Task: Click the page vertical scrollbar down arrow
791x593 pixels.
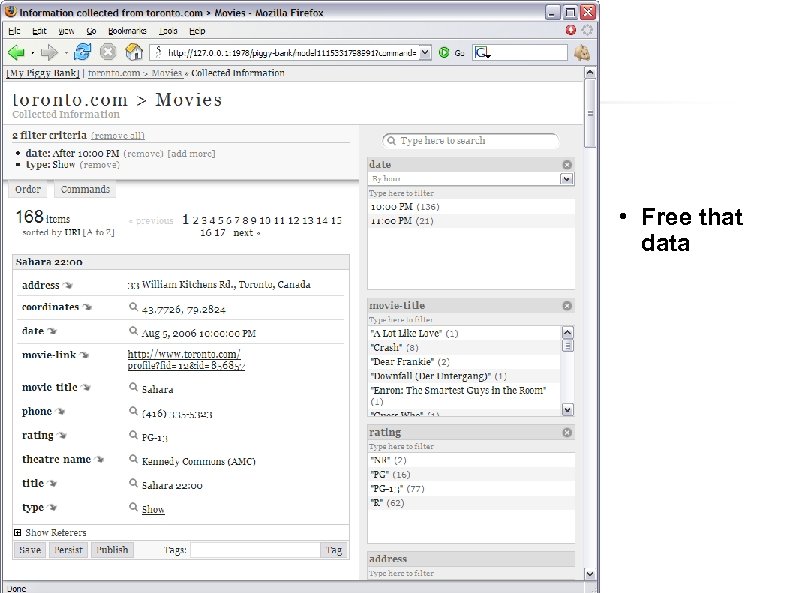Action: coord(589,574)
